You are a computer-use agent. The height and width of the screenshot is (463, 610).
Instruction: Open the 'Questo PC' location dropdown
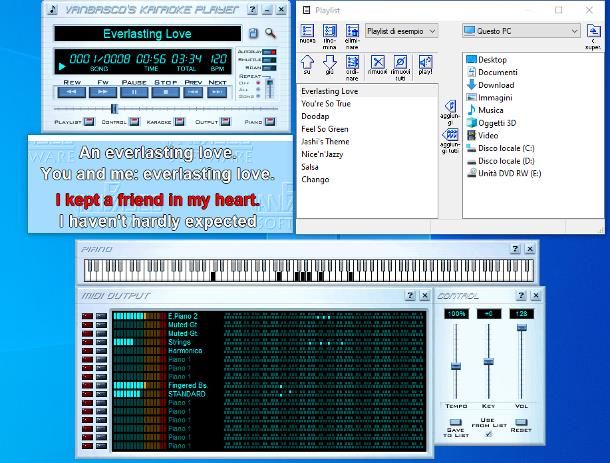tap(521, 31)
